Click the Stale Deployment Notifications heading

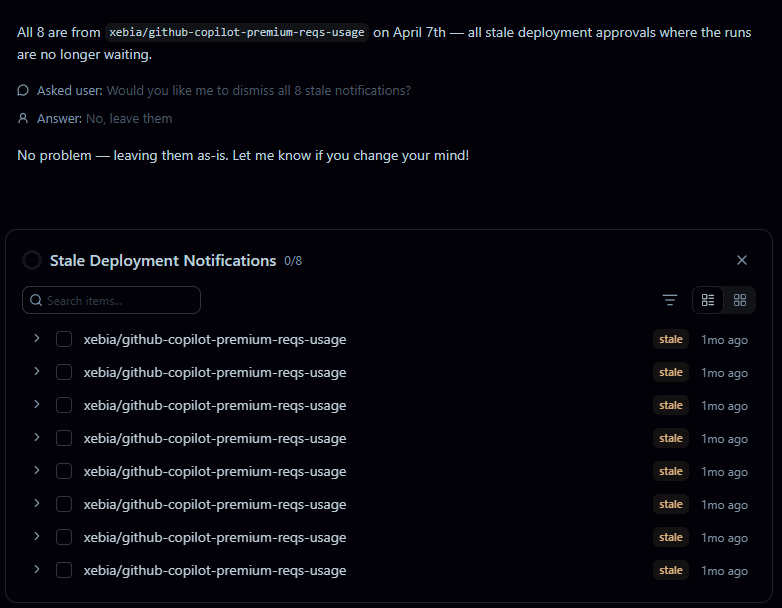[163, 260]
